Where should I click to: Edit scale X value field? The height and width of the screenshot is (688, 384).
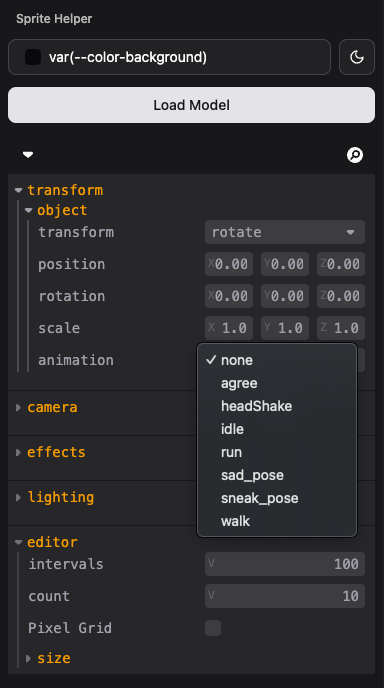pos(229,328)
